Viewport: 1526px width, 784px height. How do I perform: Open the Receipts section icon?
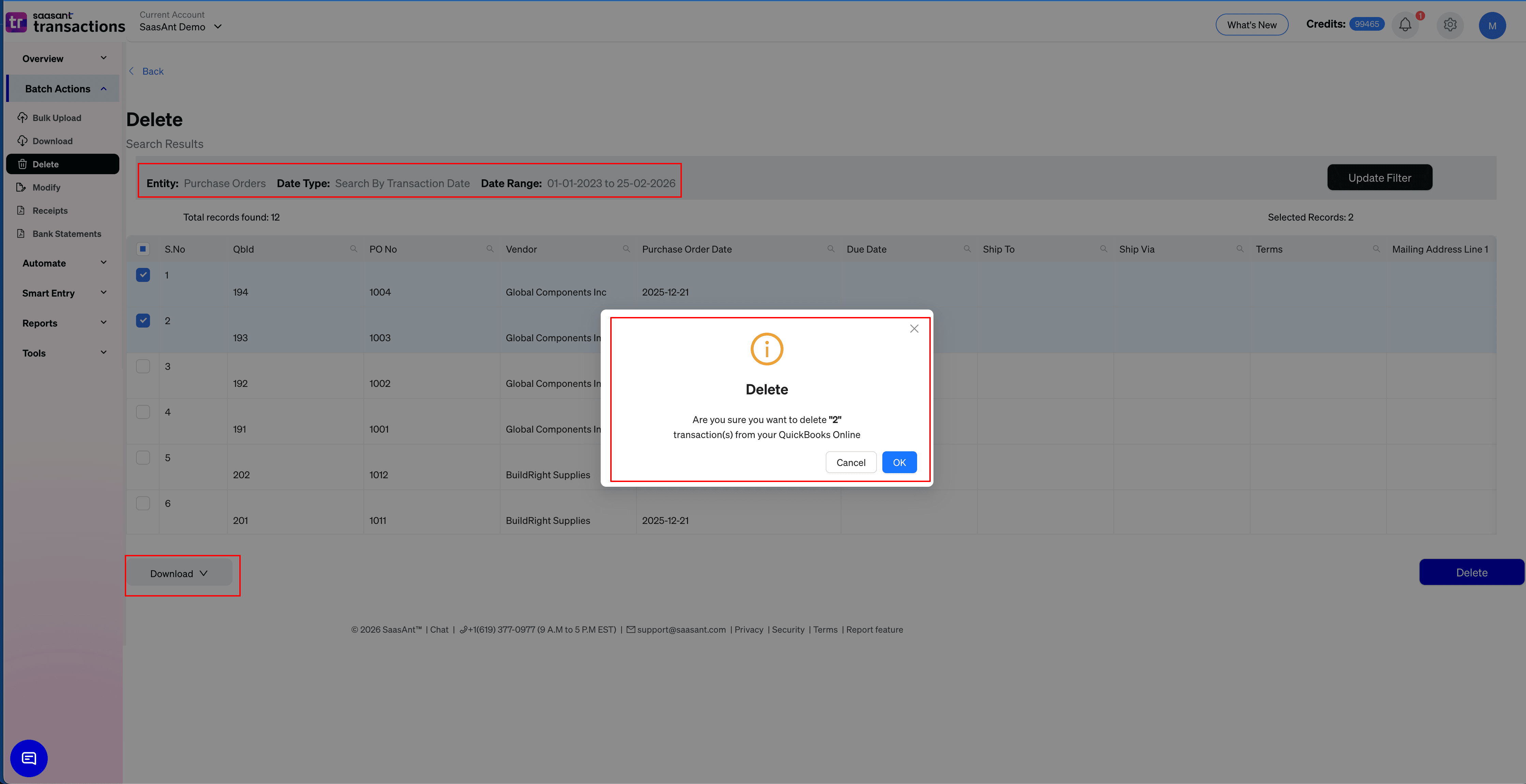[x=22, y=210]
